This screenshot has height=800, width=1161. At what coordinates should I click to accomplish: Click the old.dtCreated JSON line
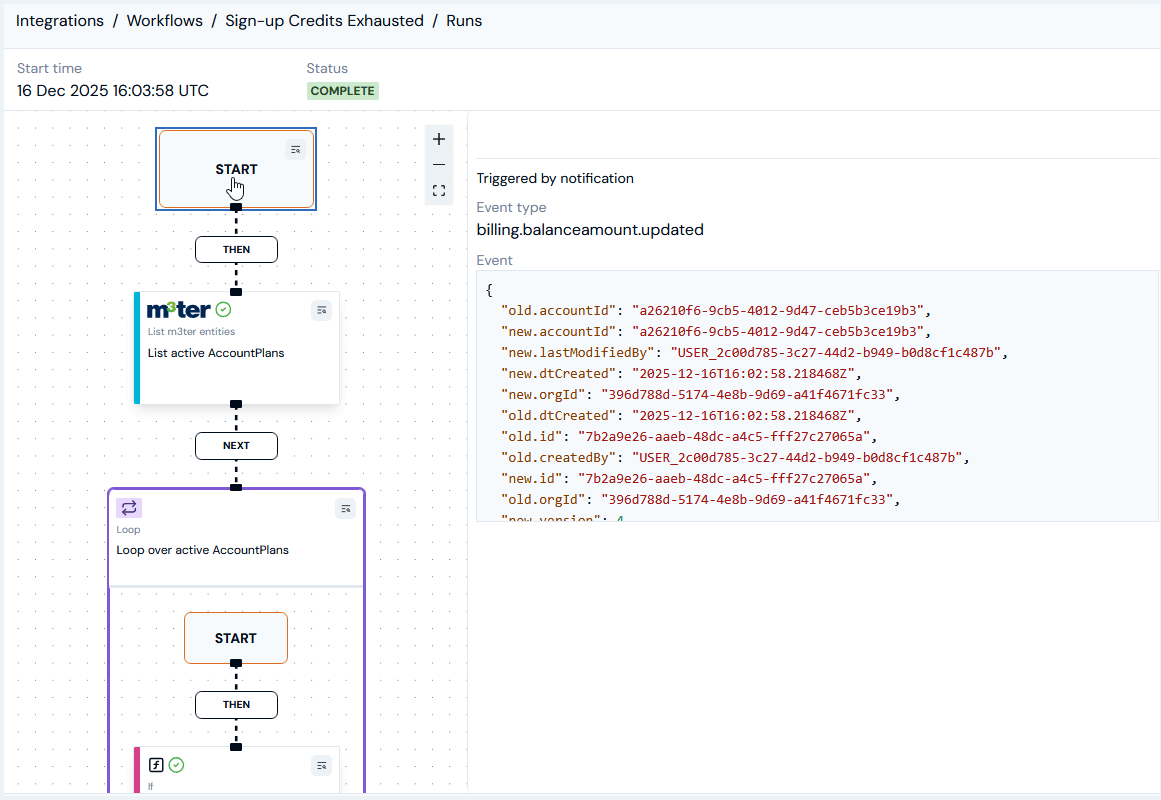pos(681,416)
